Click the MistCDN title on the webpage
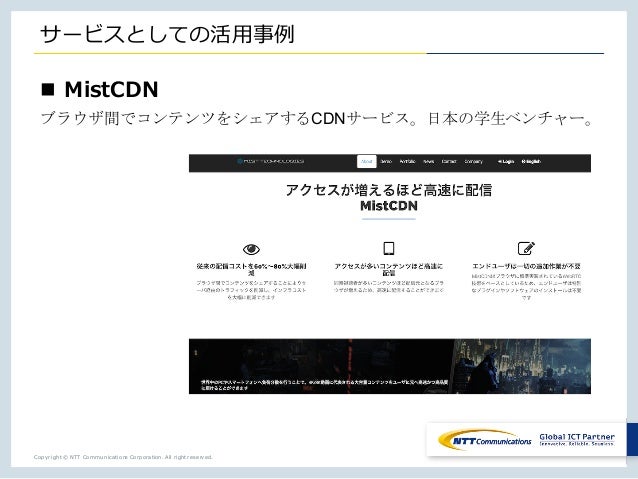 click(389, 206)
